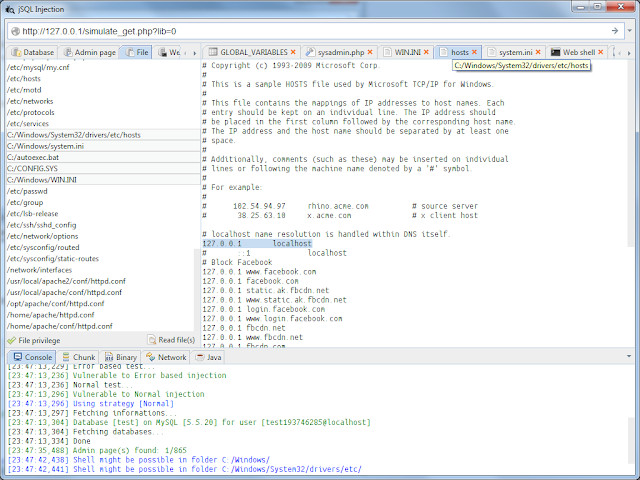This screenshot has width=640, height=480.
Task: Select /etc/motd in the file list
Action: pos(100,90)
